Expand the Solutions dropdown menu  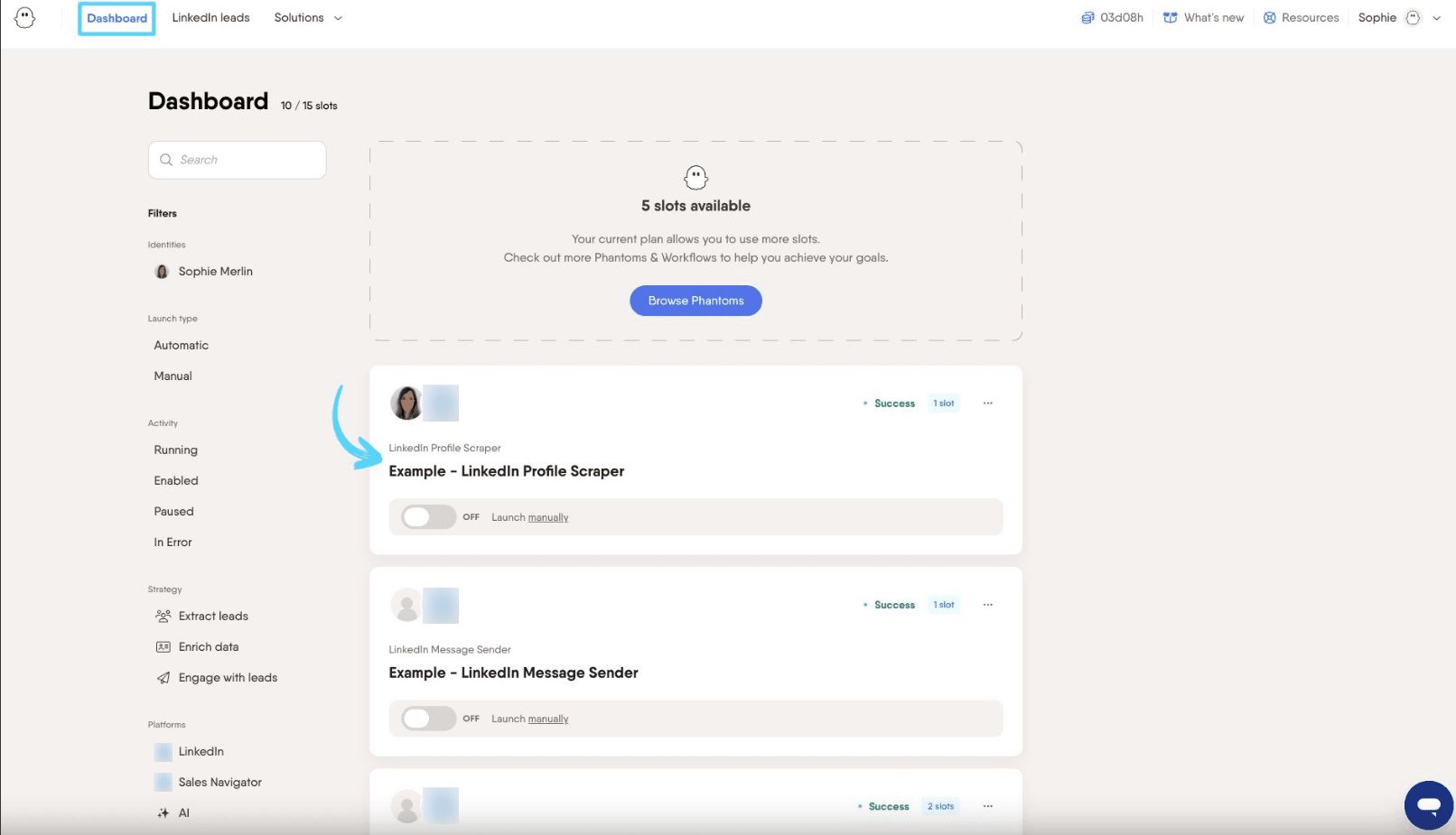coord(308,18)
